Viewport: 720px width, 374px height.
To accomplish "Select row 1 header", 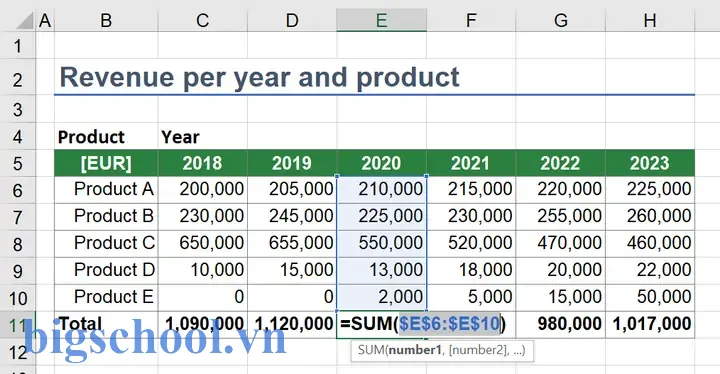I will pos(17,46).
